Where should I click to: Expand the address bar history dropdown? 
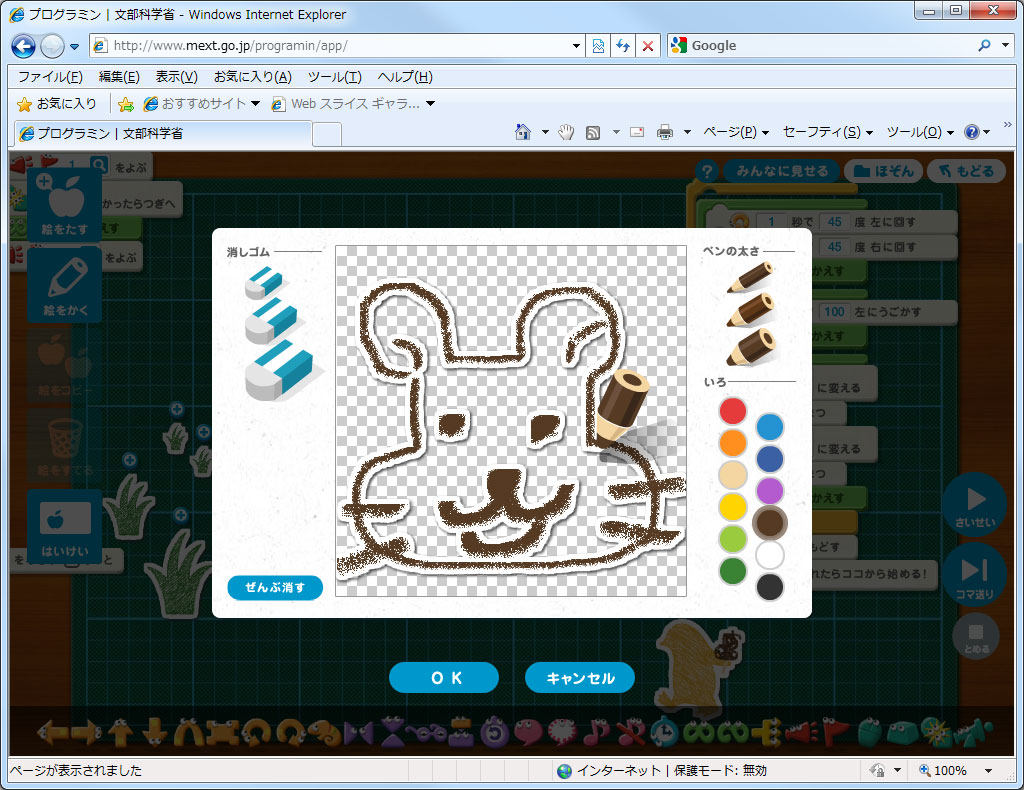(576, 46)
